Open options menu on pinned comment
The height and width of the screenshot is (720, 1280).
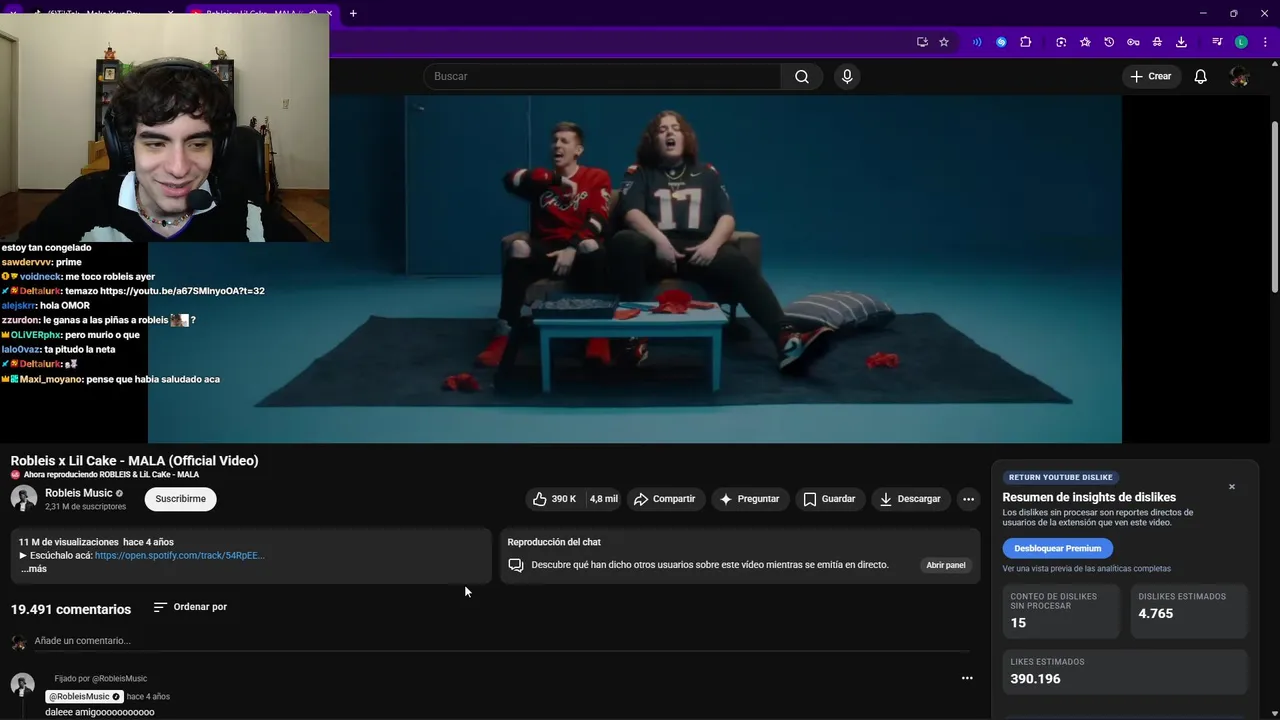(x=967, y=678)
